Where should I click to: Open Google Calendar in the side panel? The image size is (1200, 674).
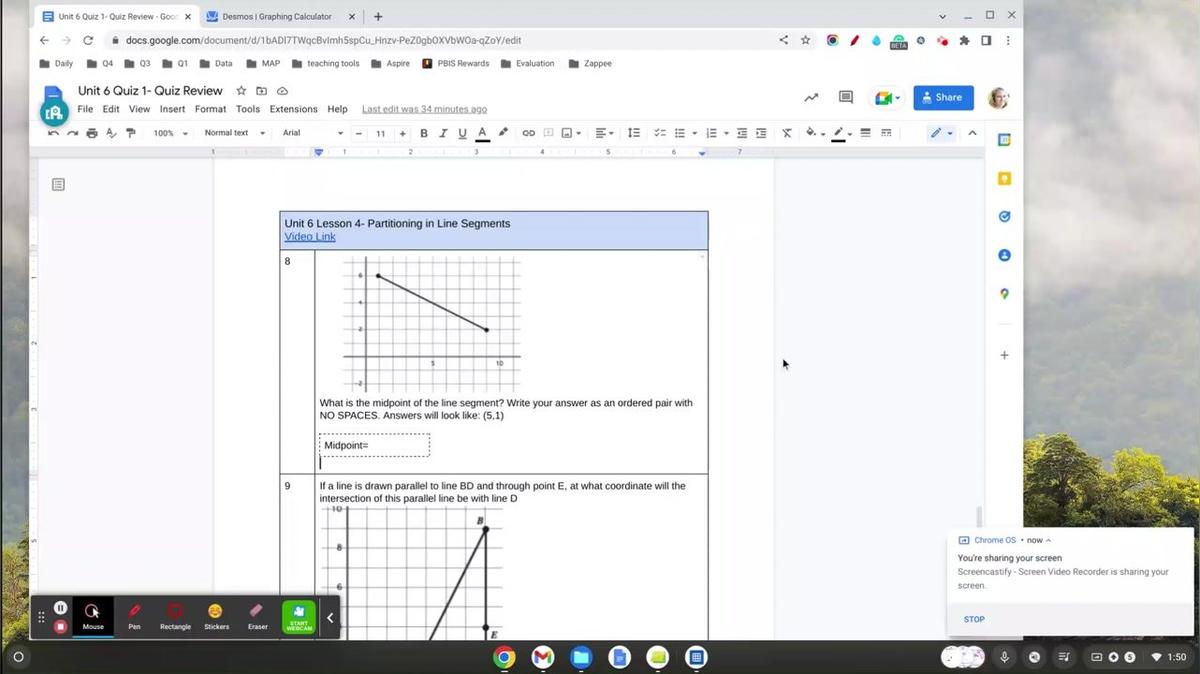(x=1004, y=140)
